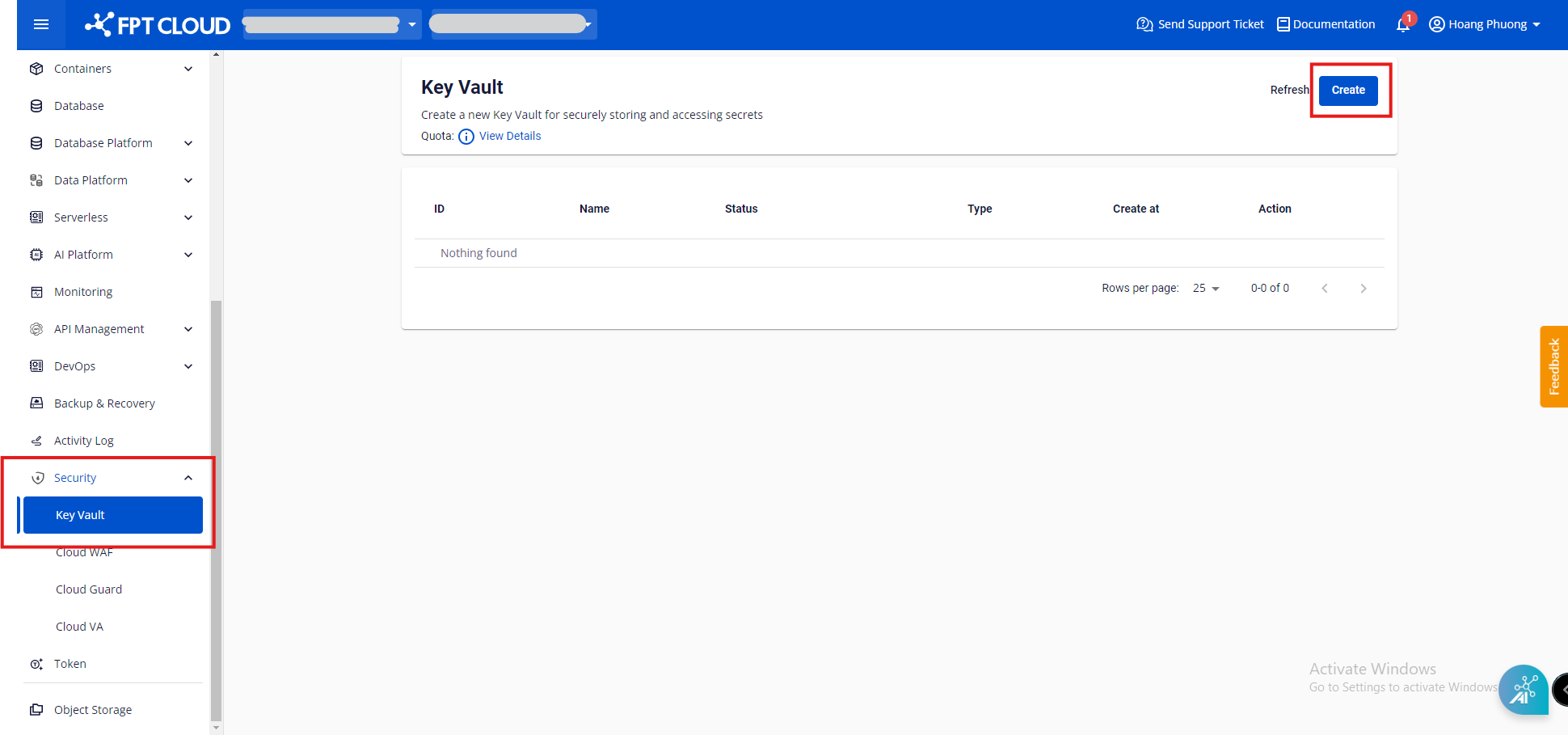This screenshot has width=1568, height=735.
Task: Select the Containers sidebar icon
Action: 36,69
